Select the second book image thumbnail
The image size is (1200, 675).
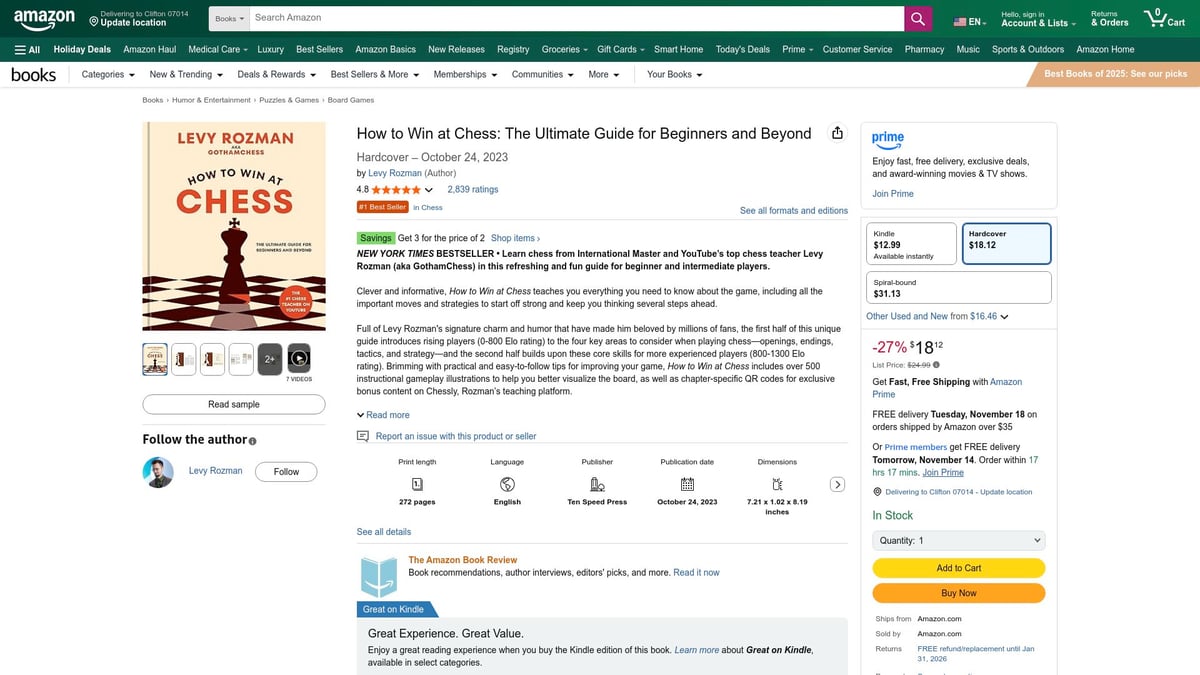[183, 358]
